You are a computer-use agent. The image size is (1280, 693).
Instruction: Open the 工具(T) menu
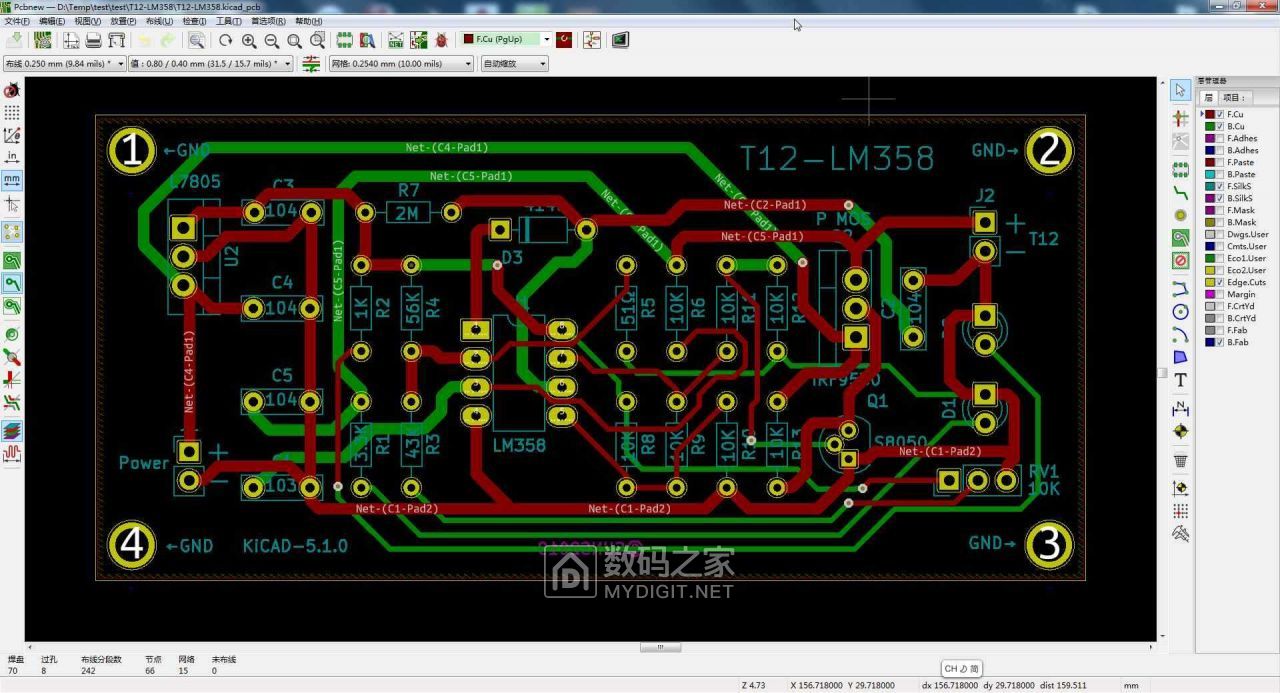point(229,21)
